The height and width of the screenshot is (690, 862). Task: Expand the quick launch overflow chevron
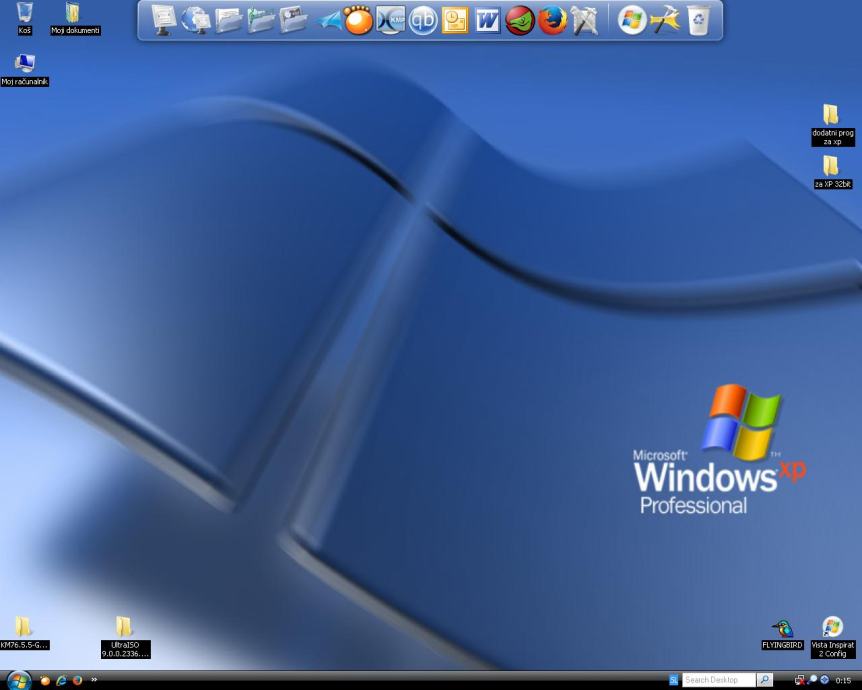(x=94, y=680)
